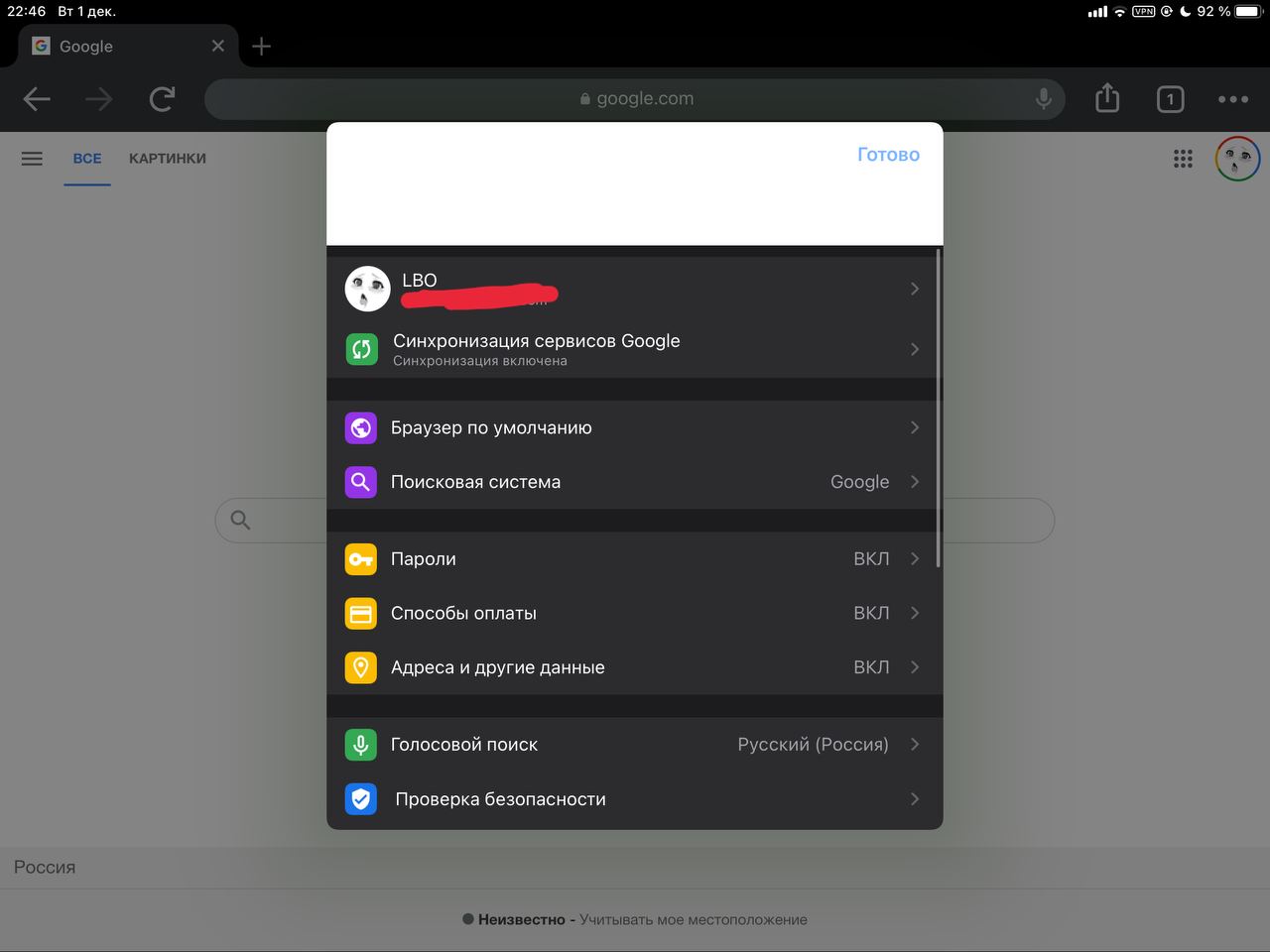Tap the 22:46 clock in status bar
Viewport: 1270px width, 952px height.
click(27, 12)
